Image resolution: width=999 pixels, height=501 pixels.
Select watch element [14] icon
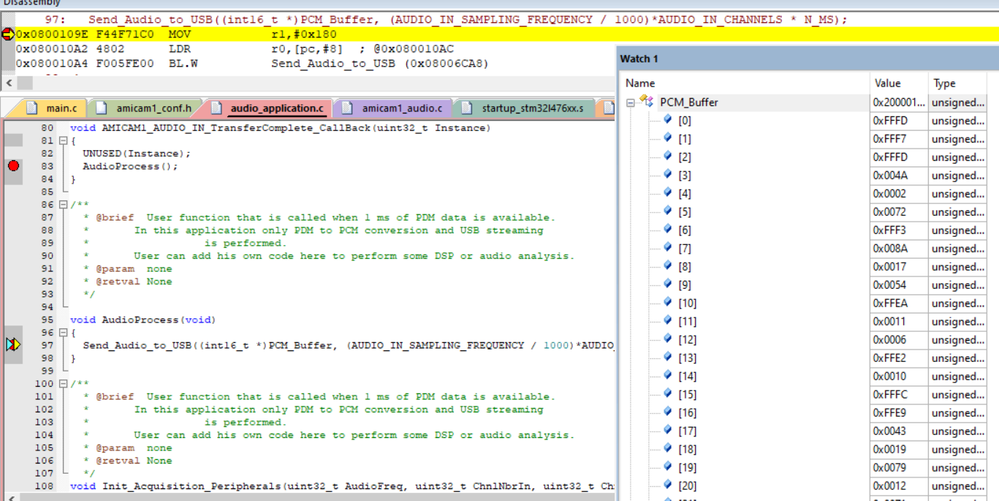click(668, 375)
